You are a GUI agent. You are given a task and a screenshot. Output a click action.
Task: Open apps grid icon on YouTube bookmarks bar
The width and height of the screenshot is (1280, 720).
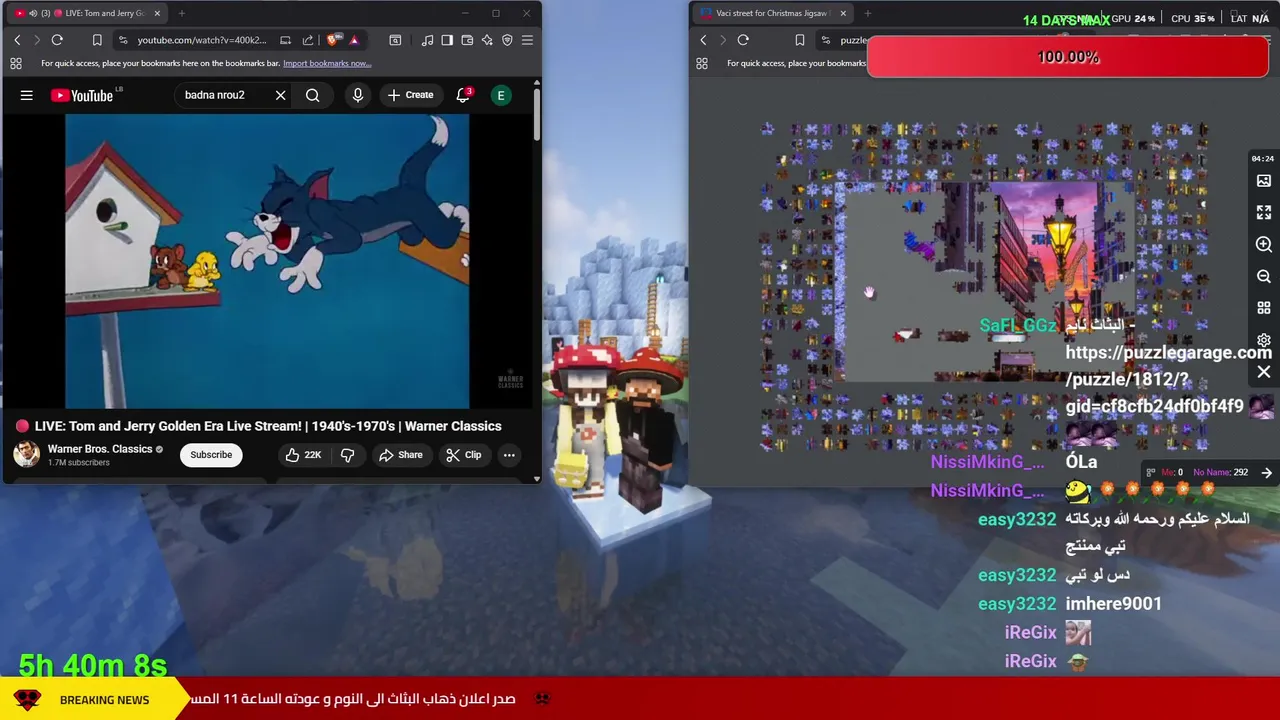(16, 63)
